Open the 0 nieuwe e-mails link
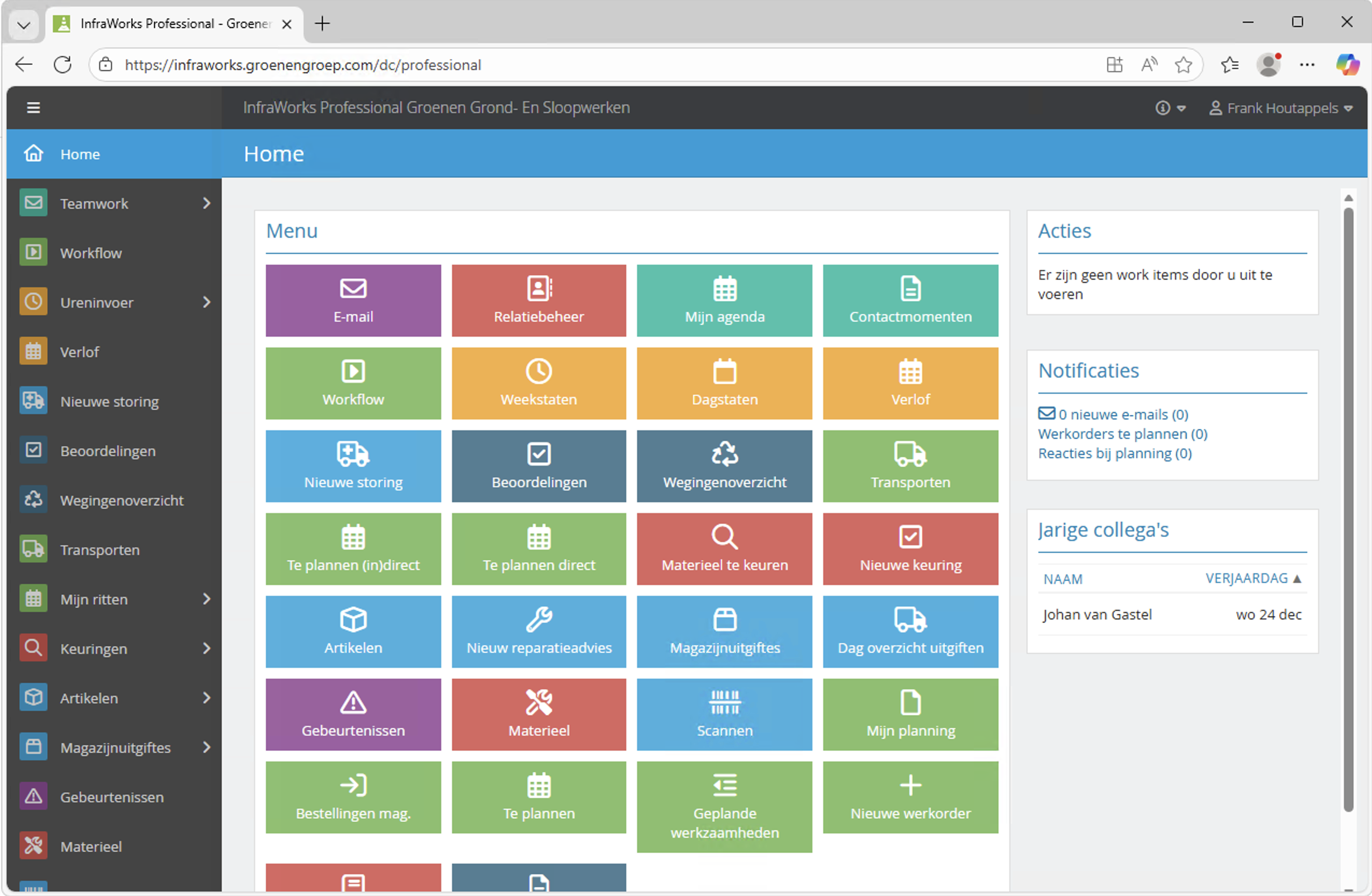Image resolution: width=1372 pixels, height=896 pixels. coord(1122,414)
